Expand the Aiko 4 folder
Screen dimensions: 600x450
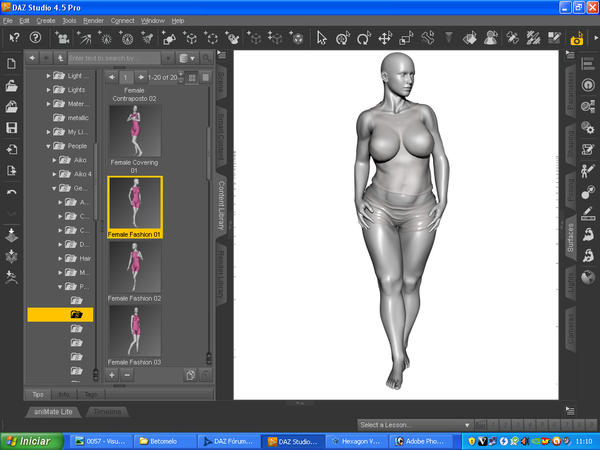[54, 174]
